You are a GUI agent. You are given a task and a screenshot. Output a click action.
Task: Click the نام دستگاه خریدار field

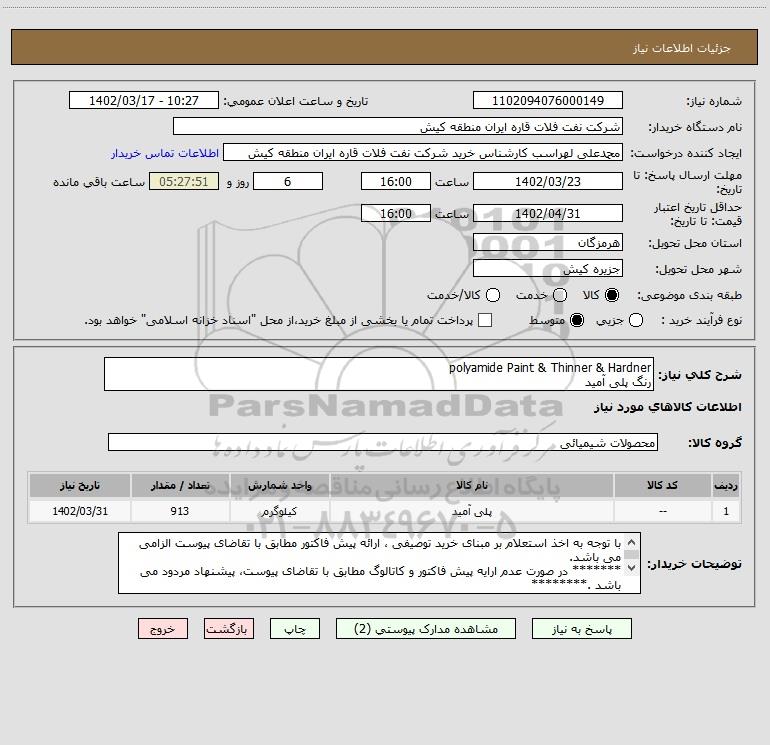pyautogui.click(x=398, y=126)
